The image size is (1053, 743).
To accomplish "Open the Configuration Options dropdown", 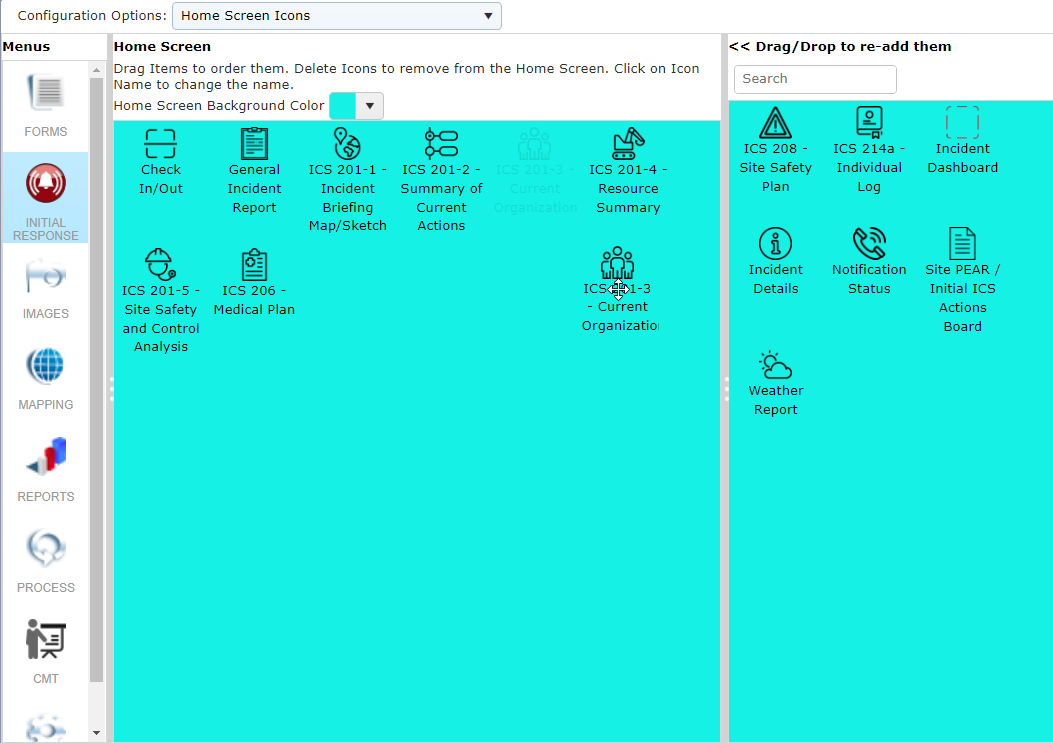I will click(337, 16).
